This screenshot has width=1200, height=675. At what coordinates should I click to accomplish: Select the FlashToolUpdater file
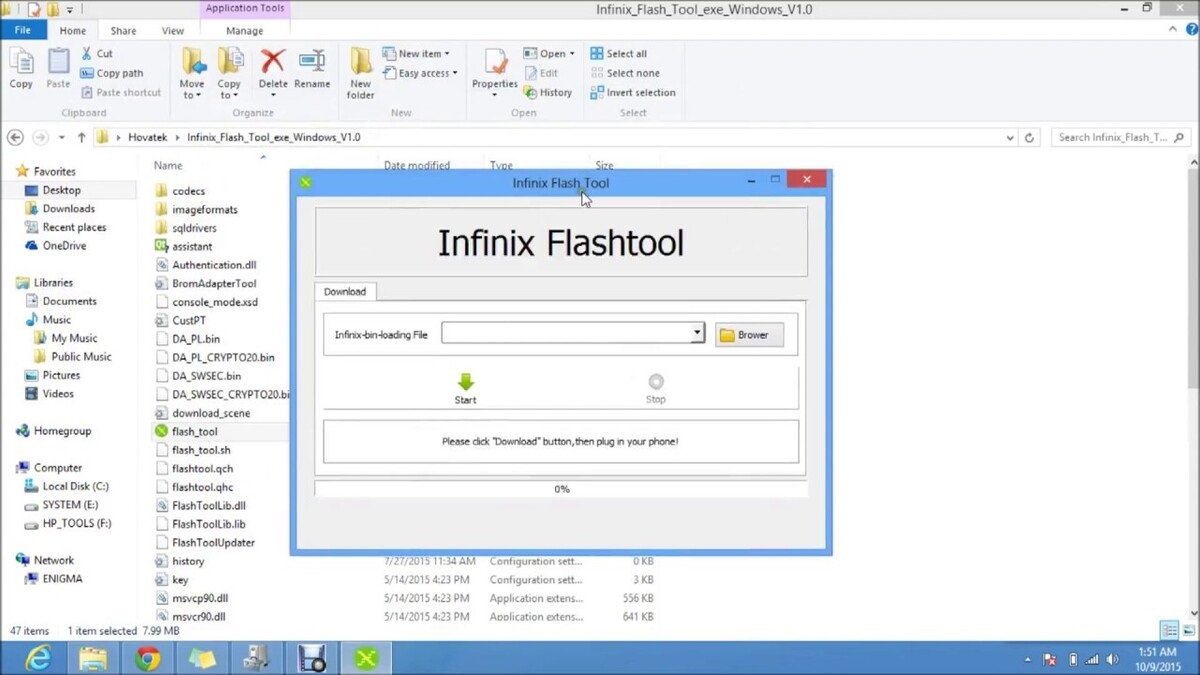click(x=213, y=542)
